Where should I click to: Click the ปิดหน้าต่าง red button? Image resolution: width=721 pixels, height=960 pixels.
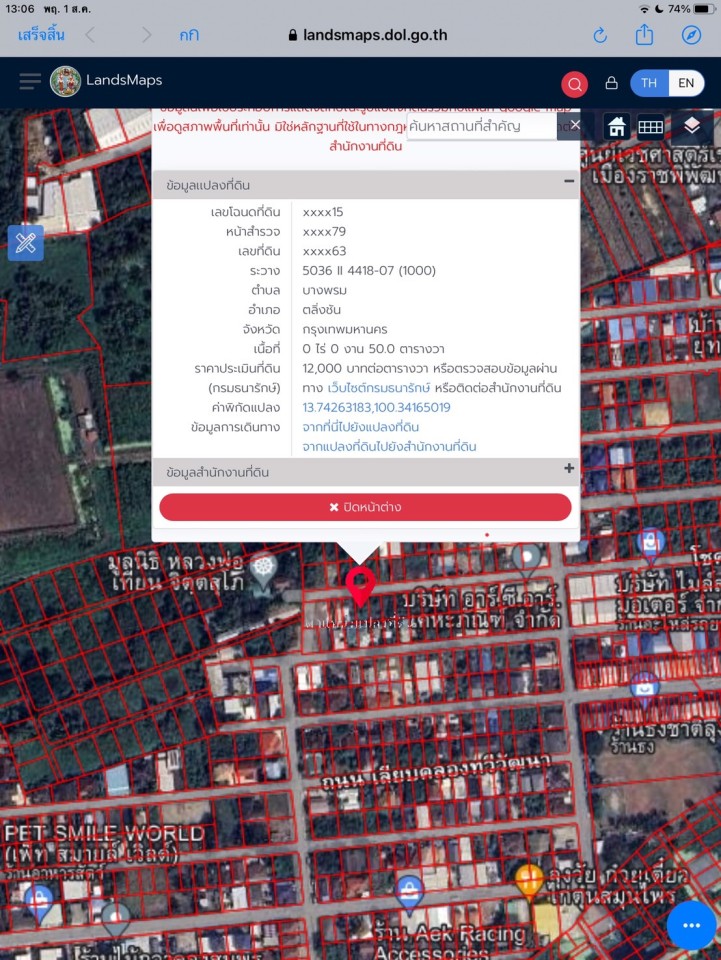click(x=365, y=507)
